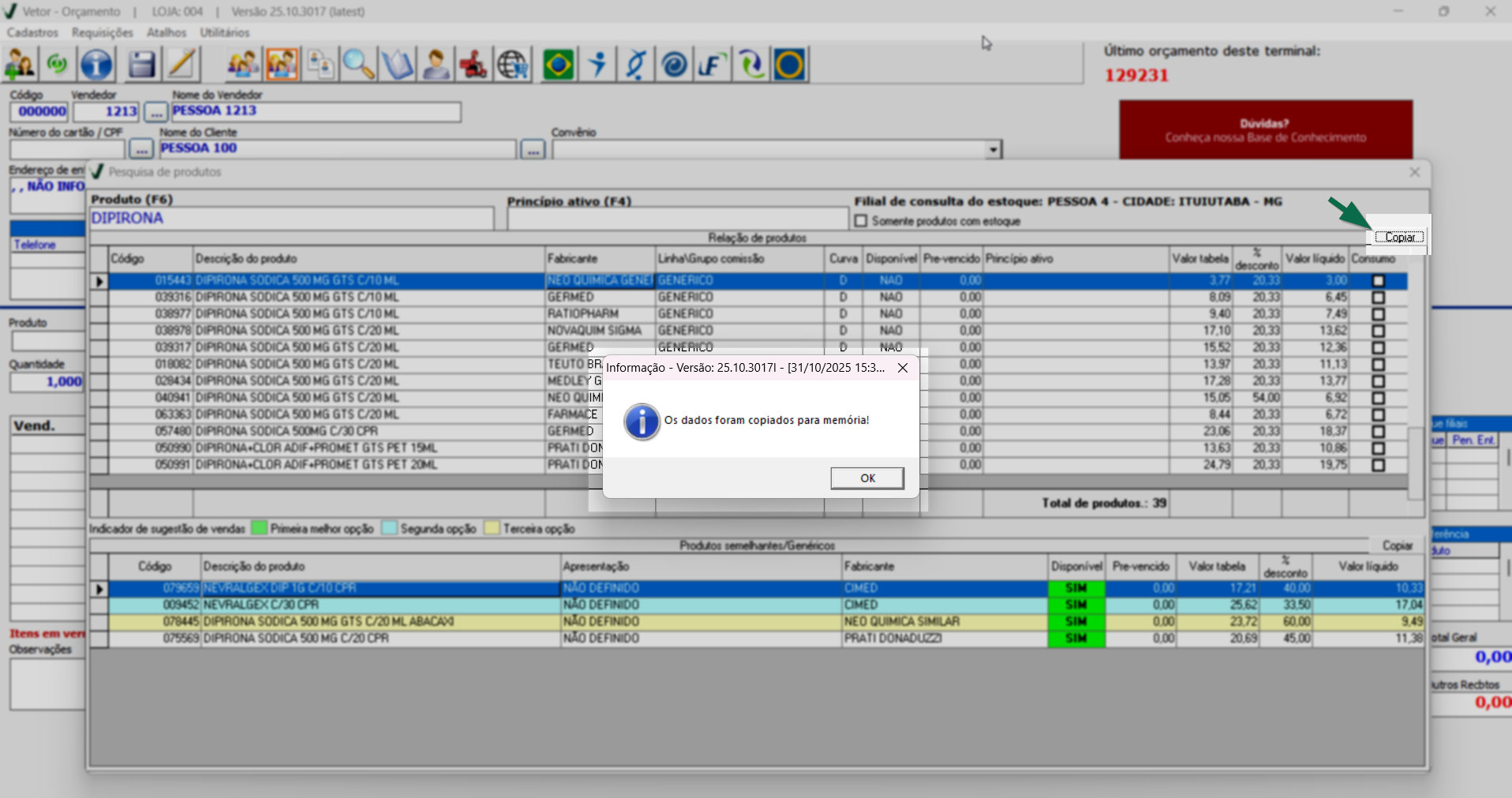Click the pencil edit icon
Image resolution: width=1512 pixels, height=798 pixels.
[182, 65]
